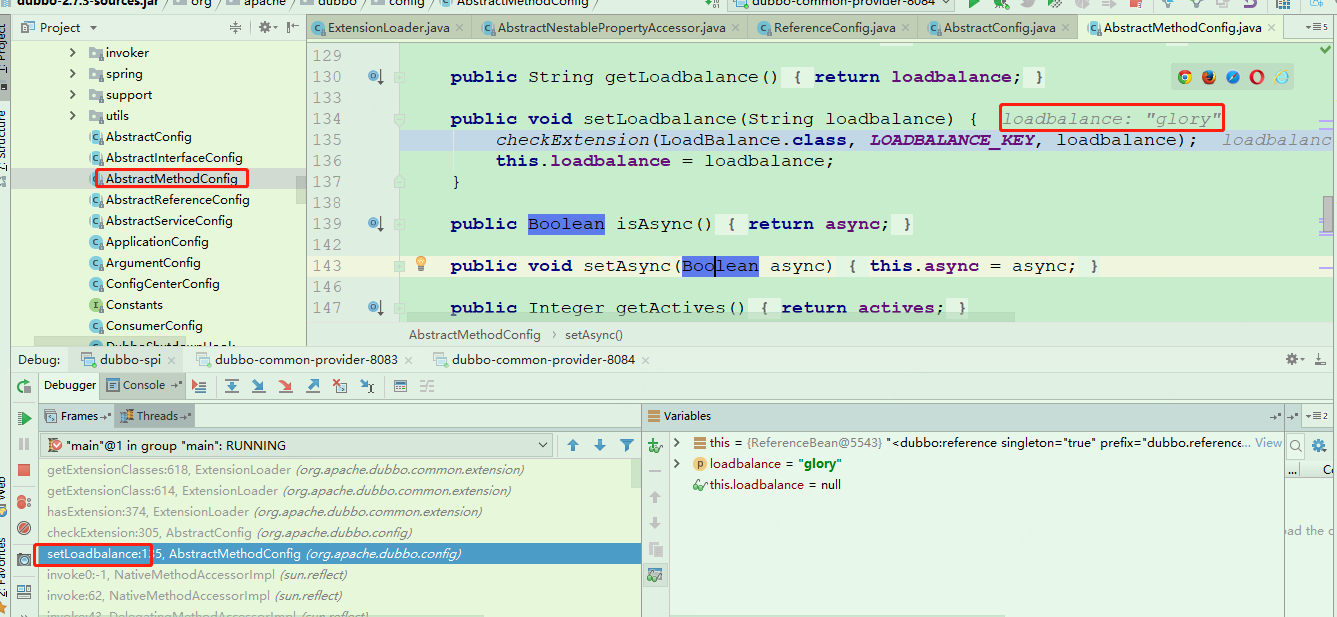Click the Internet Explorer icon in editor
The image size is (1337, 617).
[x=1281, y=77]
